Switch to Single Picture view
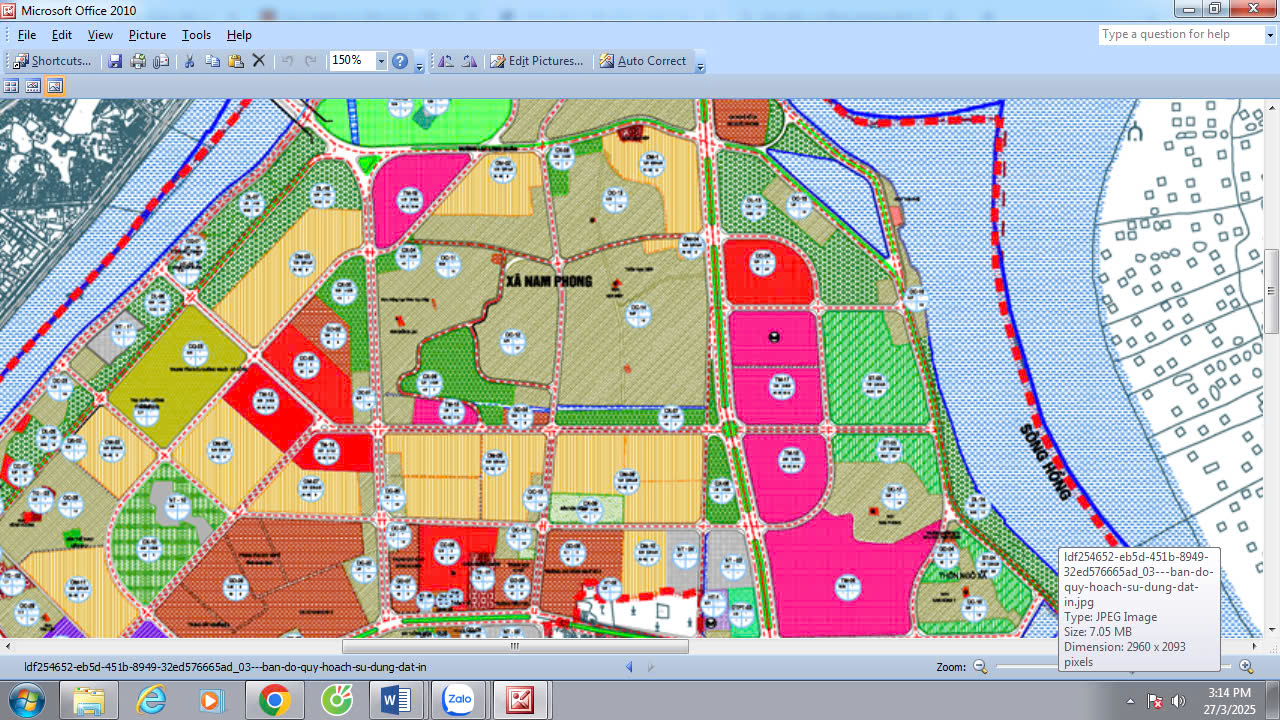 (x=55, y=86)
